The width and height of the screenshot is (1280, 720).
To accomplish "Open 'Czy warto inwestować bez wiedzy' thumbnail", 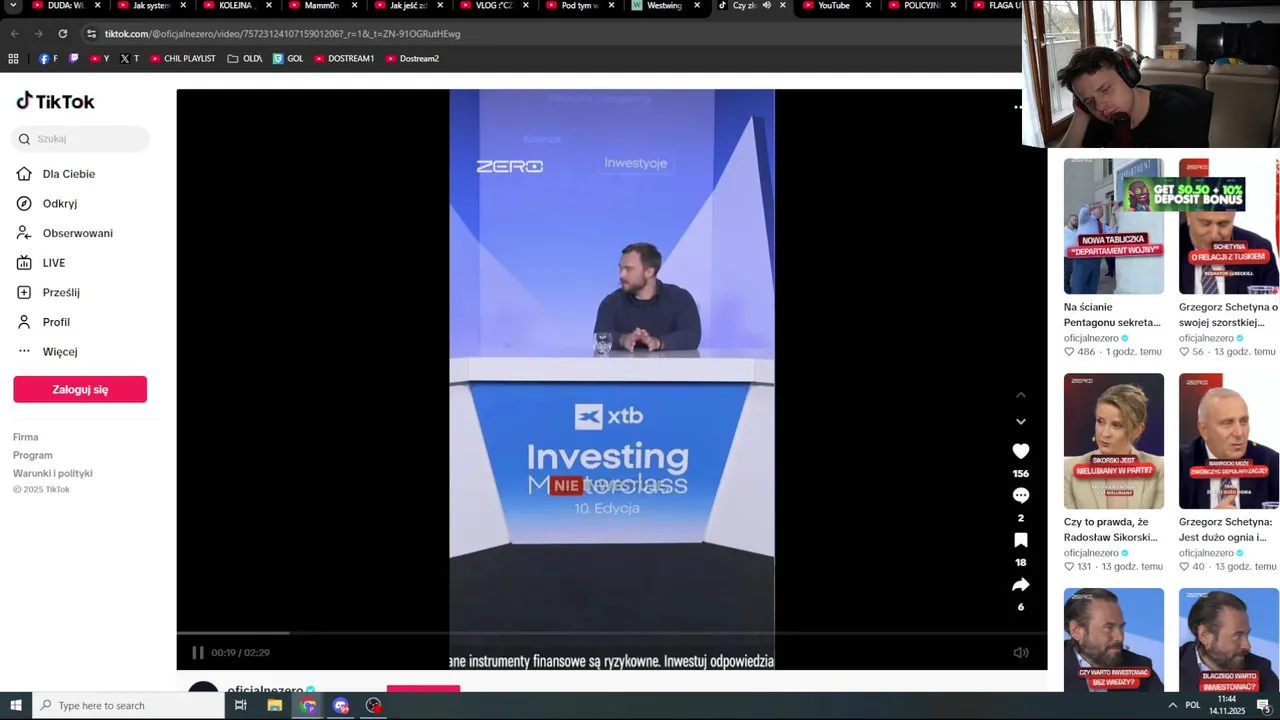I will click(x=1114, y=639).
